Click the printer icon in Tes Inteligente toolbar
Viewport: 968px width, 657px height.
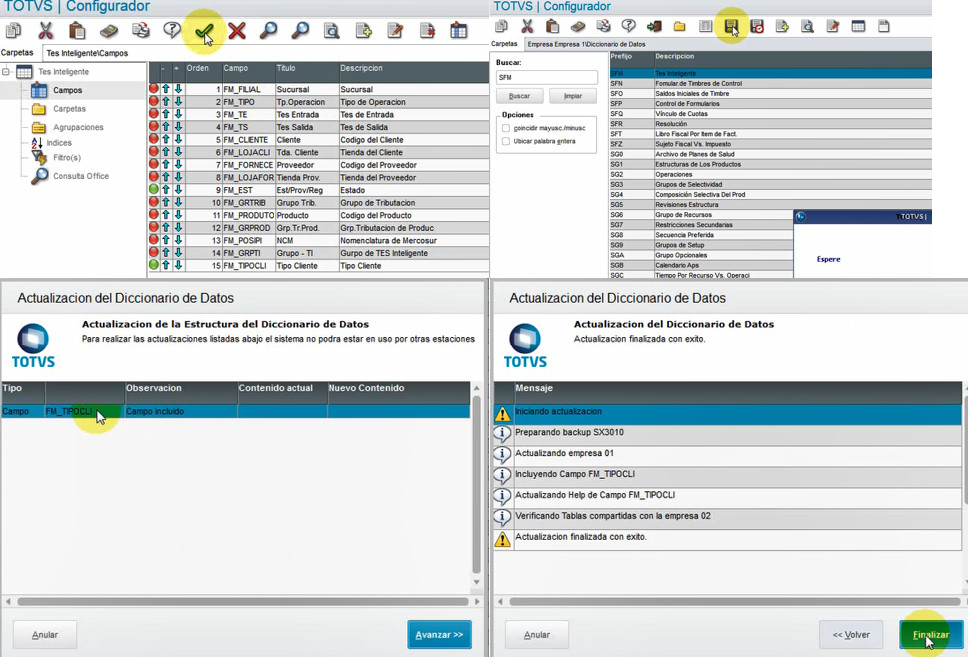141,30
